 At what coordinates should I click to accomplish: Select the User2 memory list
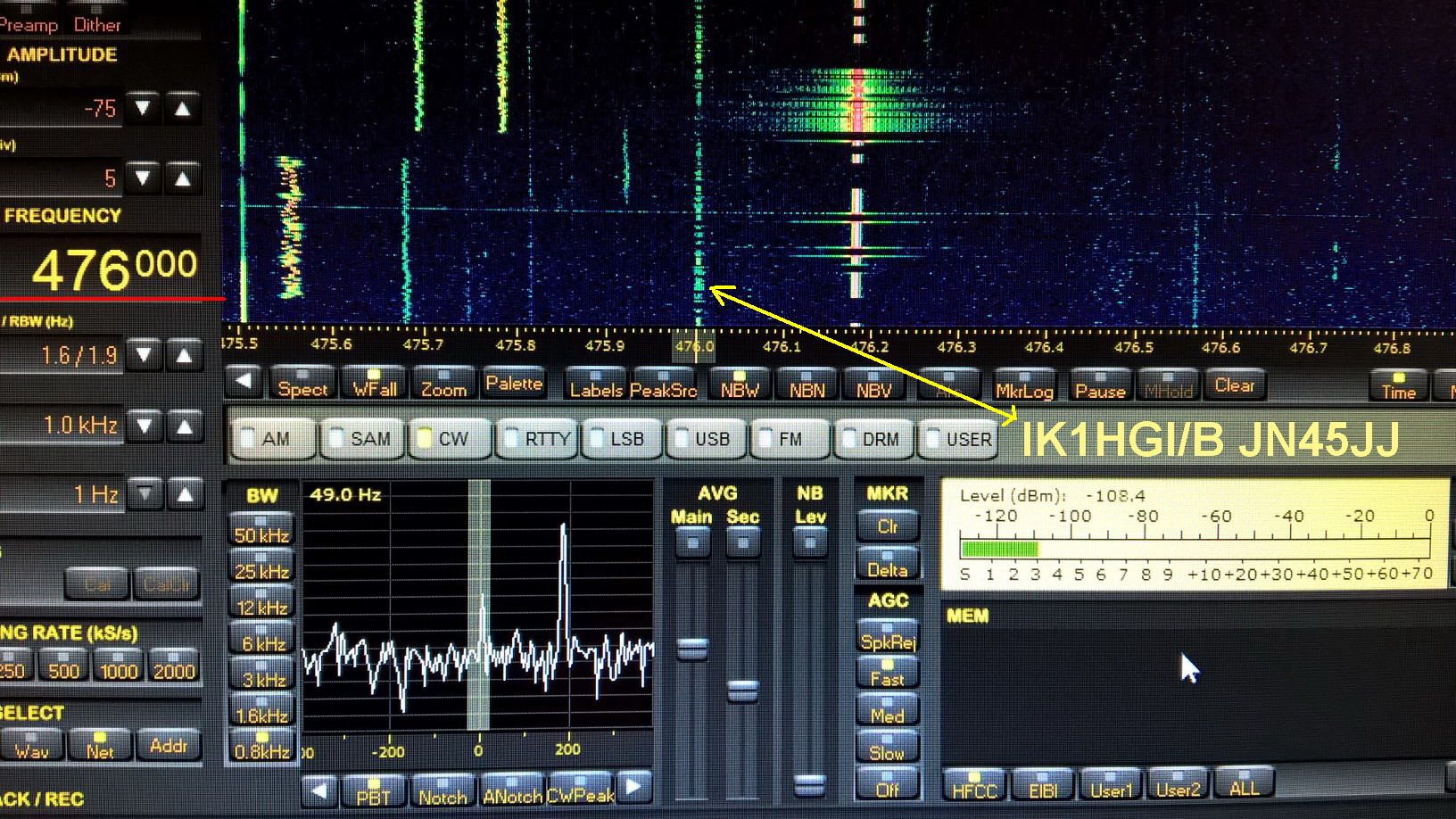coord(1179,785)
